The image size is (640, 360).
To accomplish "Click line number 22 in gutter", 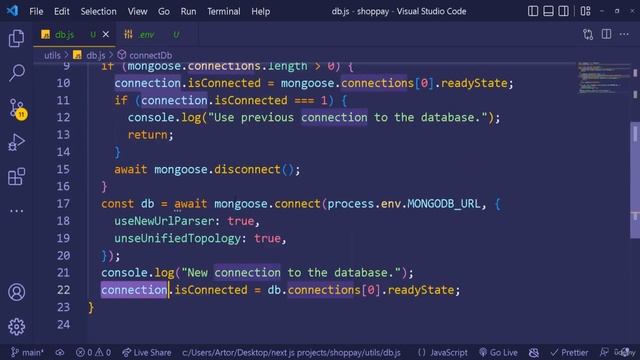I will [63, 290].
